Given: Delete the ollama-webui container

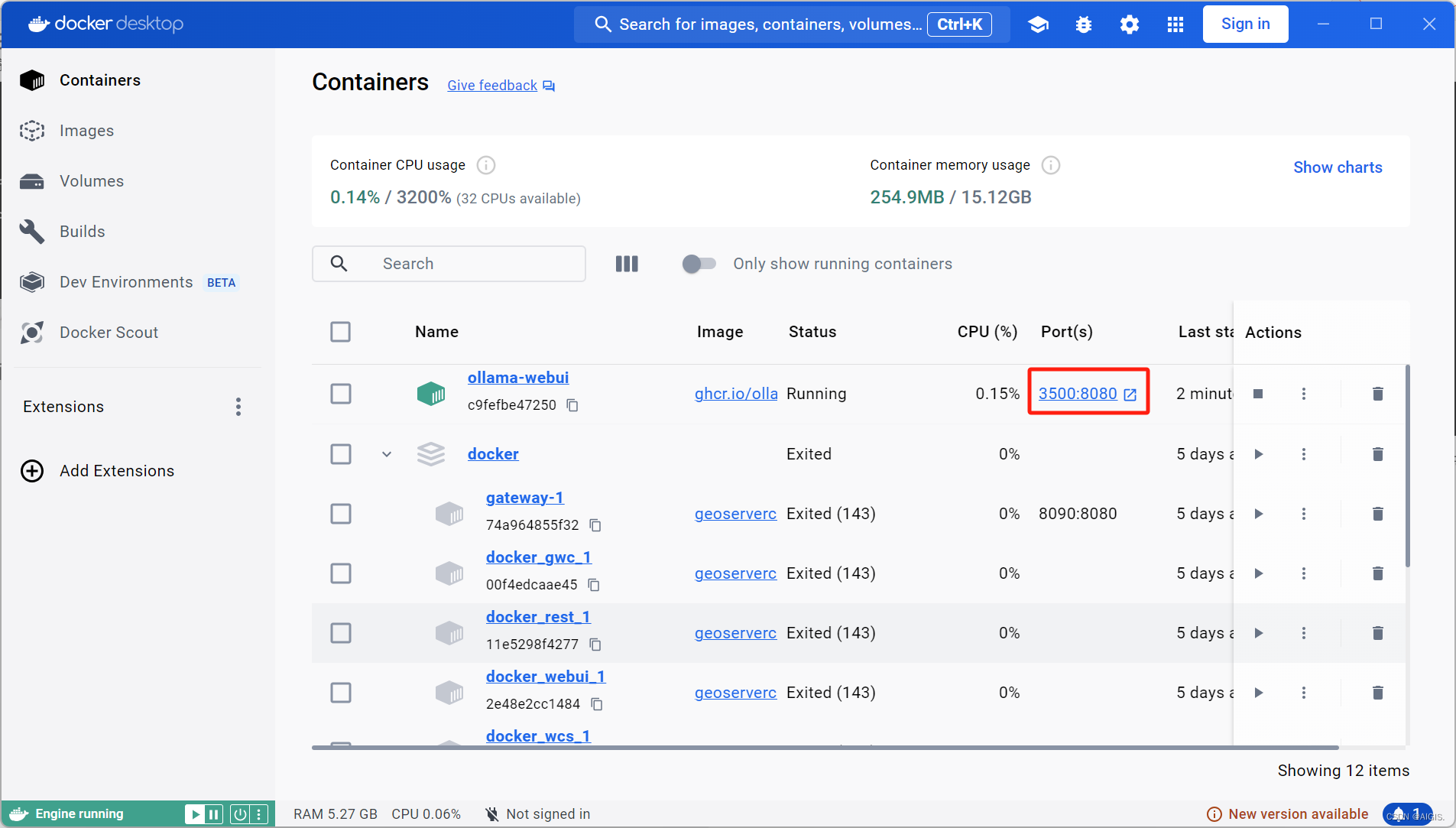Looking at the screenshot, I should coord(1378,394).
